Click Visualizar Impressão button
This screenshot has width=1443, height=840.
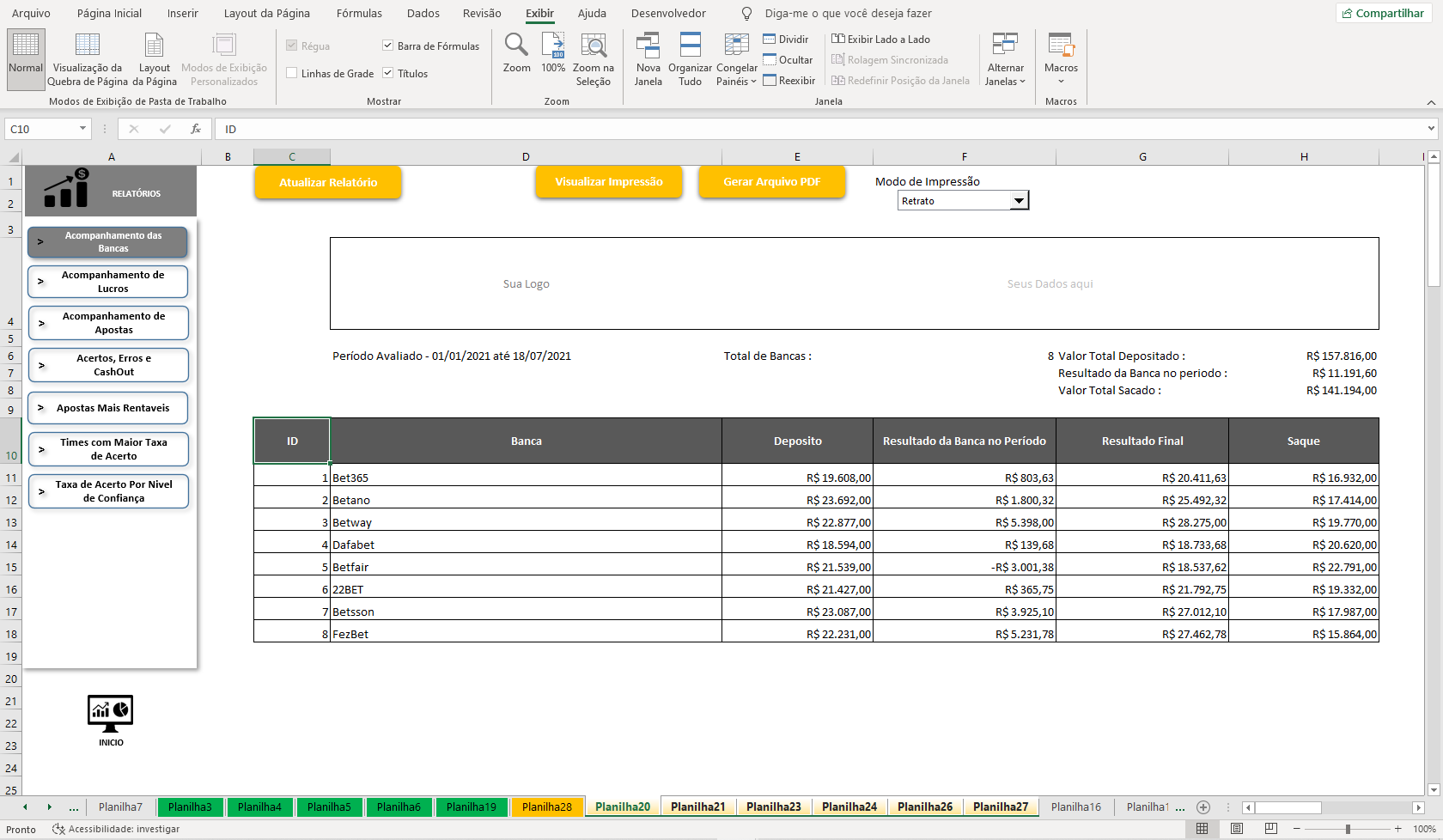click(x=609, y=182)
